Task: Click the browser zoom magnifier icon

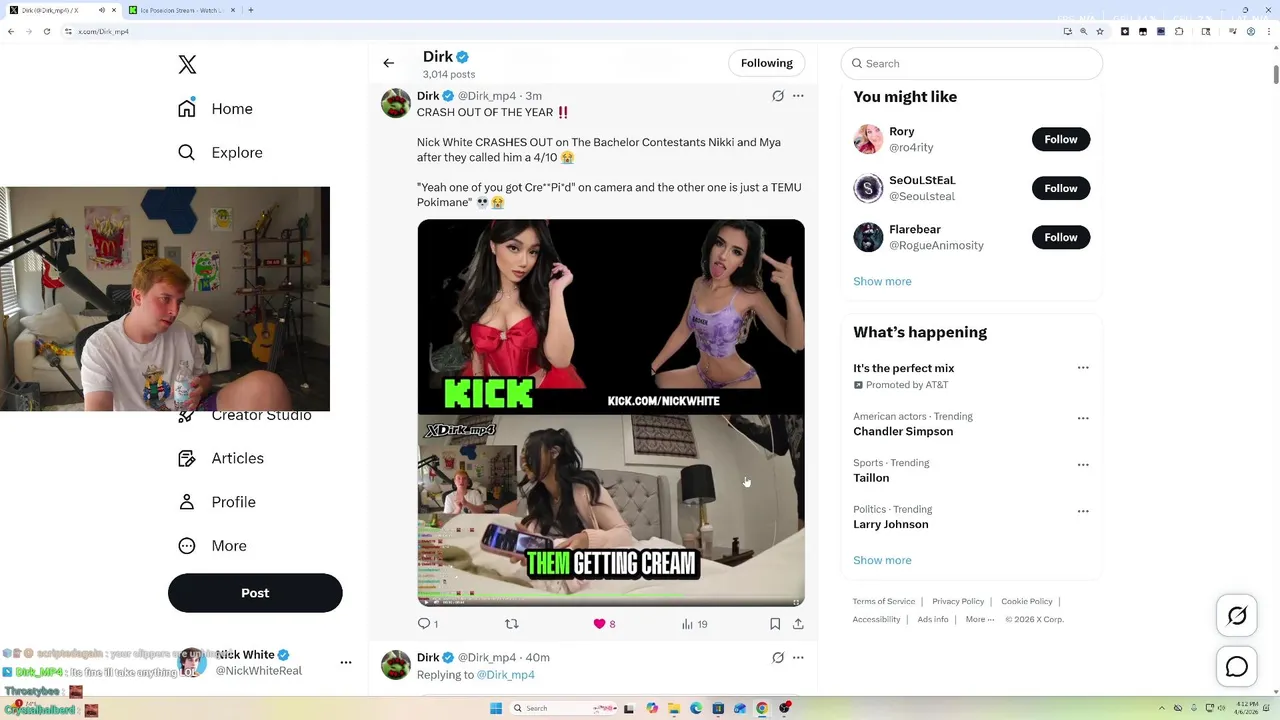Action: coord(1083,32)
